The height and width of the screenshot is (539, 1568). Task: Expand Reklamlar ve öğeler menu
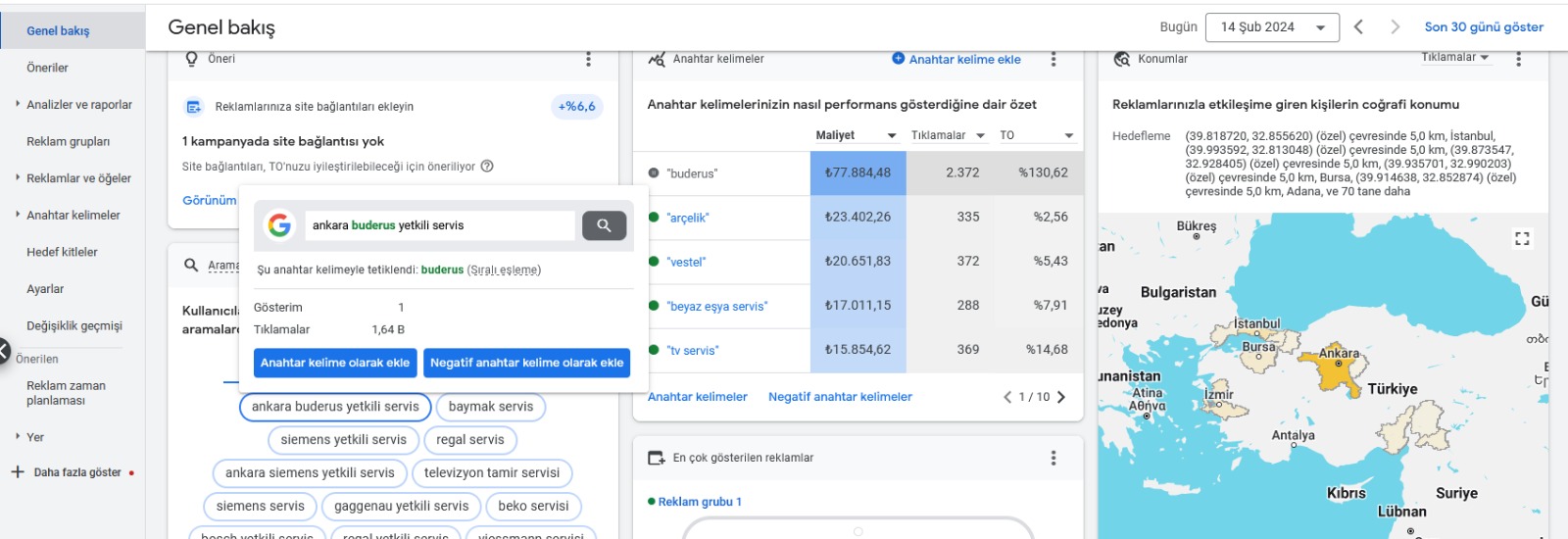(18, 177)
